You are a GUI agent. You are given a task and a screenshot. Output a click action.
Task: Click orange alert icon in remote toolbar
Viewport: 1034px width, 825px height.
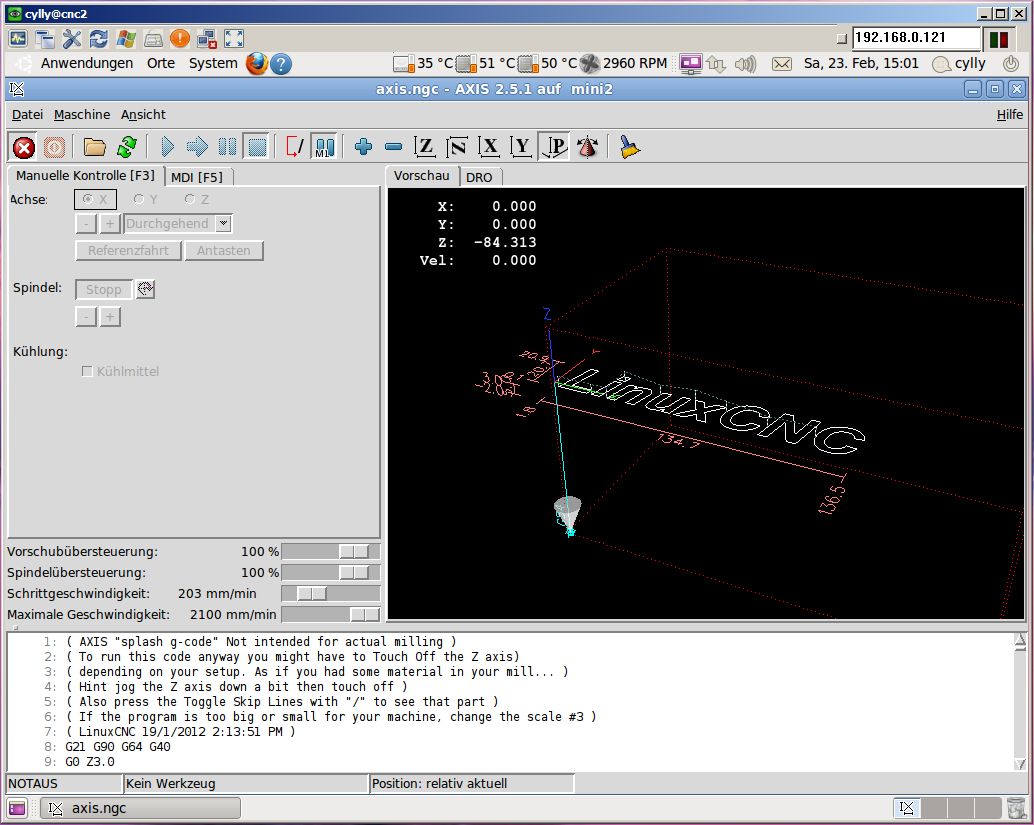pos(179,39)
